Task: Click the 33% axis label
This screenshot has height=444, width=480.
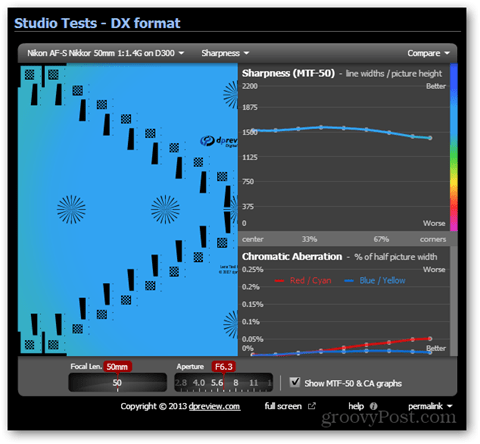Action: 309,239
